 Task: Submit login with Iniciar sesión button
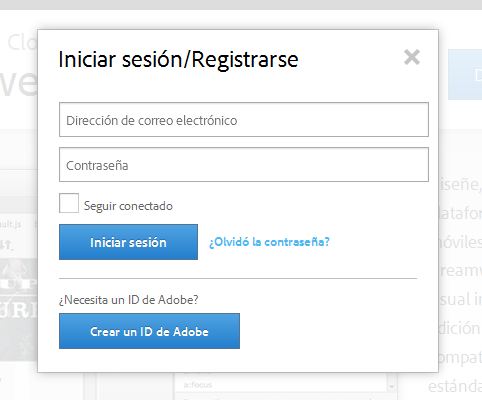click(x=128, y=242)
